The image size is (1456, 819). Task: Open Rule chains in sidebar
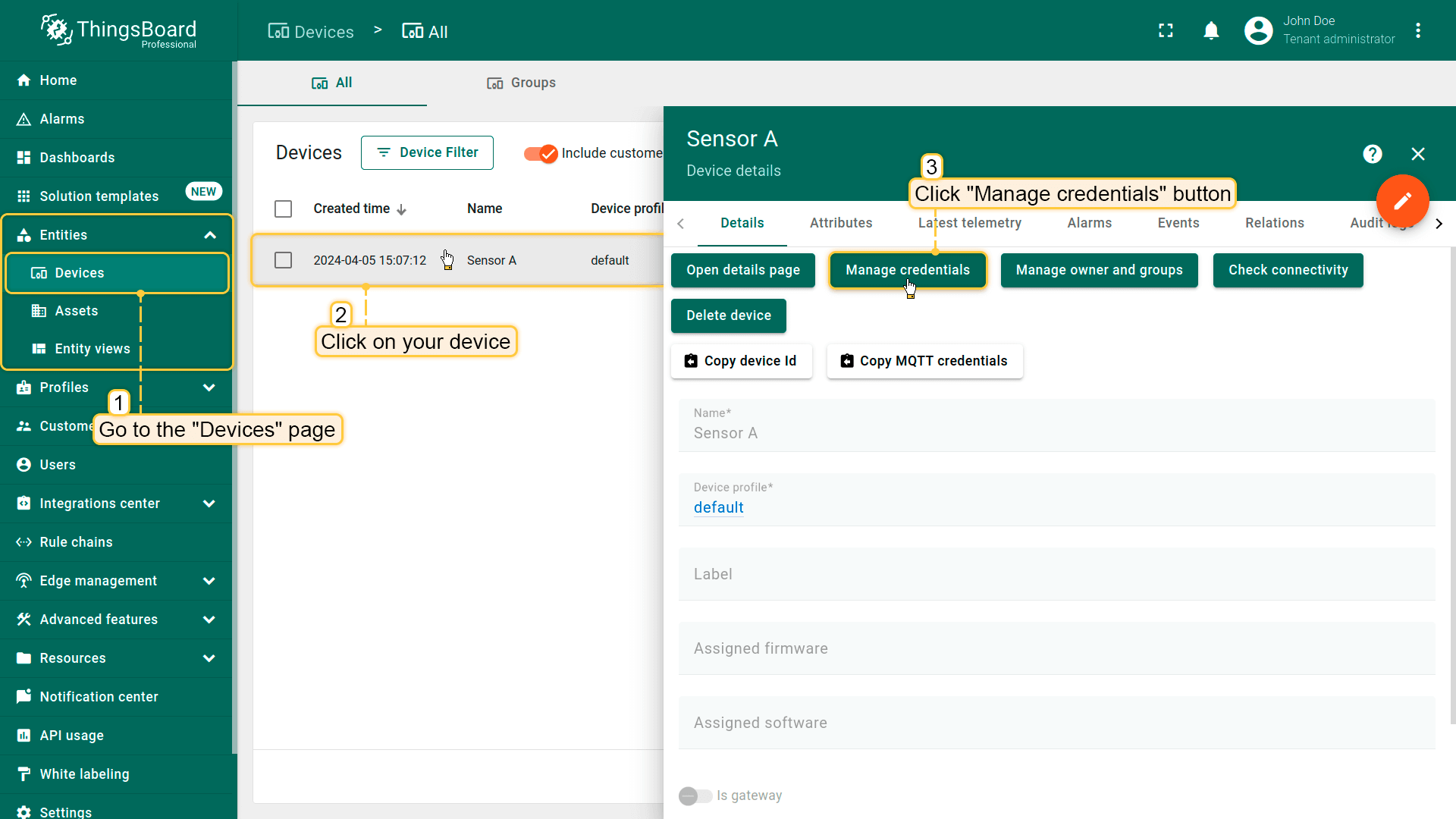coord(76,542)
